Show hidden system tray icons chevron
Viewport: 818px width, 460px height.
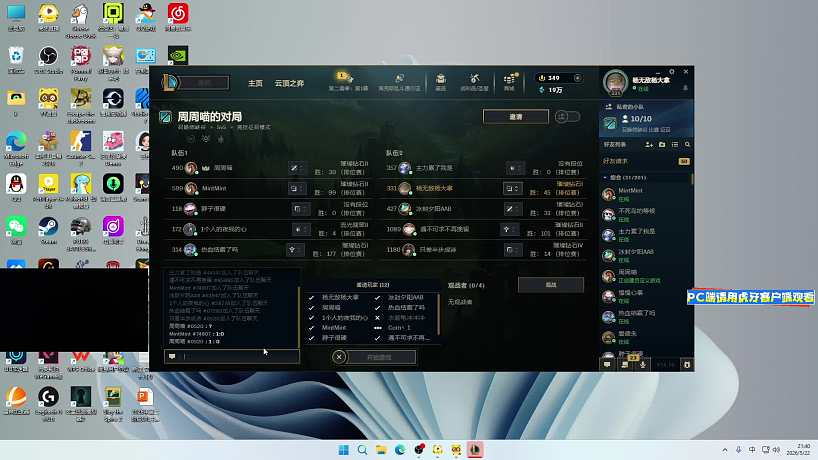pos(725,450)
